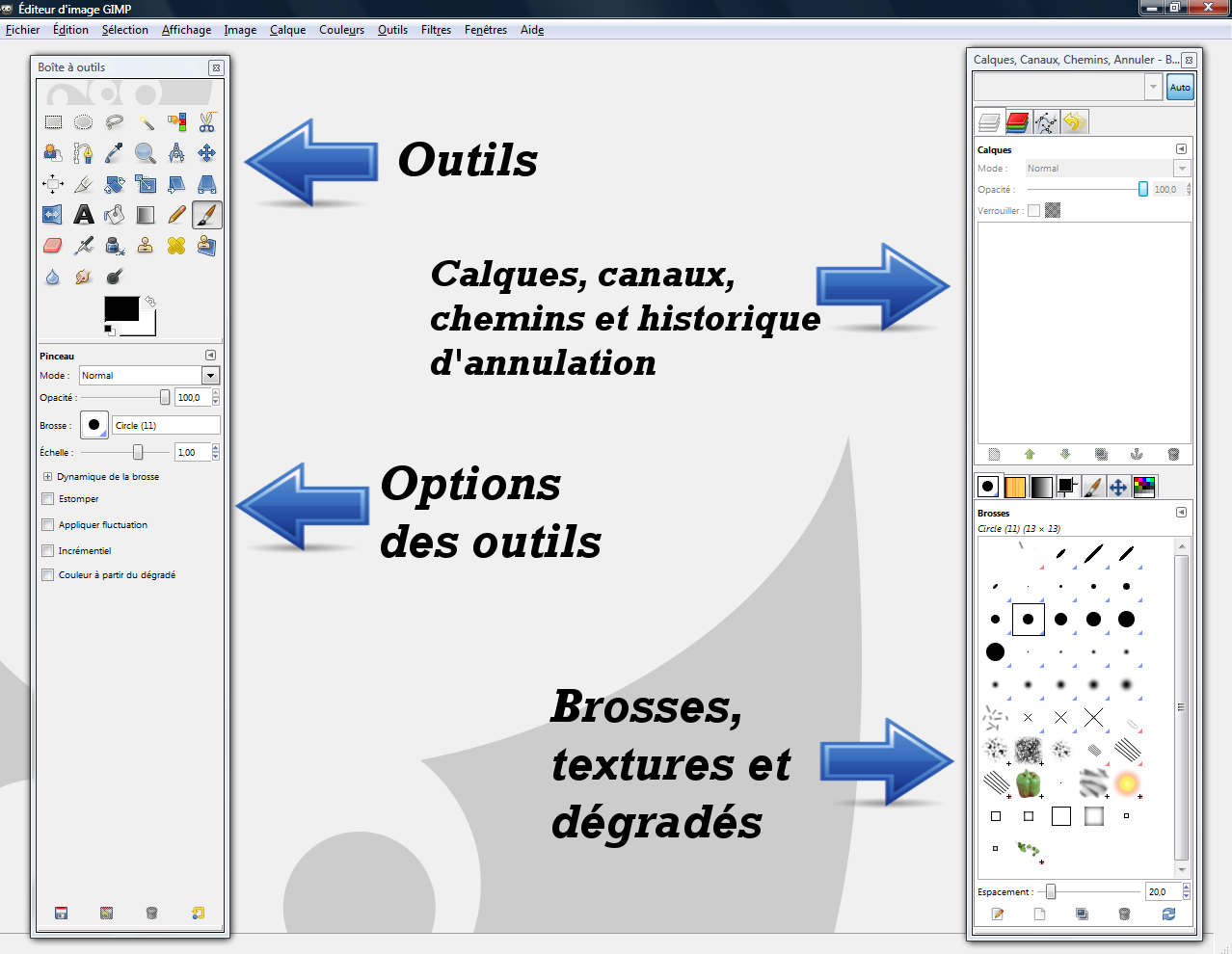The image size is (1232, 954).
Task: Enable Couleur à partir du dégradé
Action: tap(47, 575)
